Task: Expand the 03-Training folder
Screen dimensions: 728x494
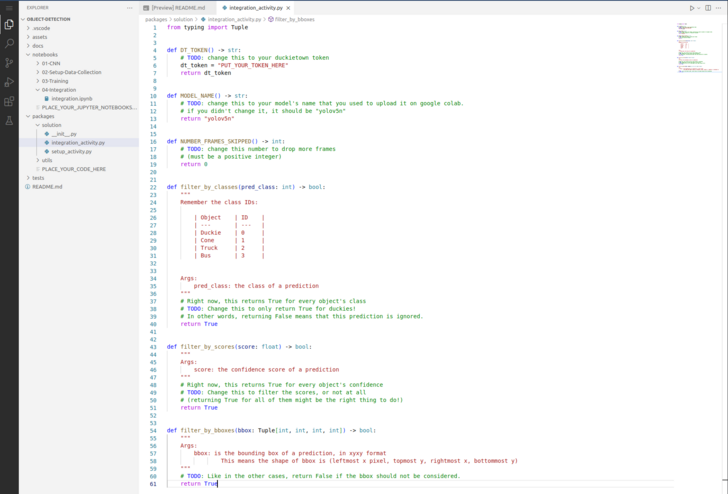Action: (55, 81)
